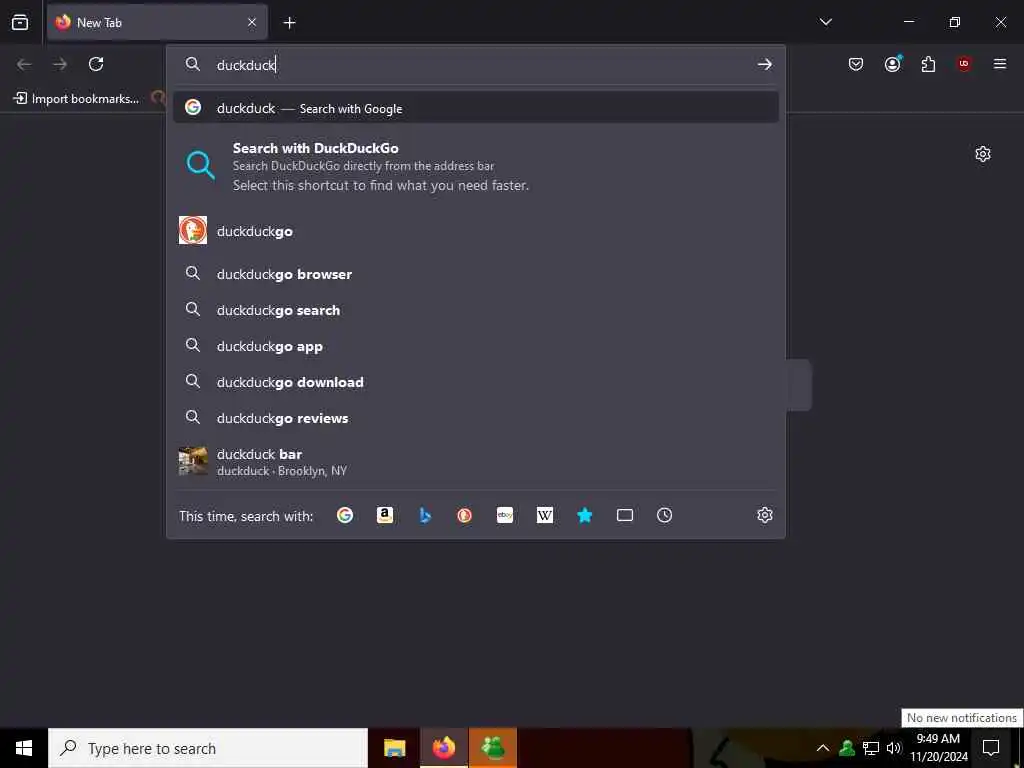Image resolution: width=1024 pixels, height=768 pixels.
Task: Select the 'duckduck bar' Brooklyn result
Action: click(x=475, y=461)
